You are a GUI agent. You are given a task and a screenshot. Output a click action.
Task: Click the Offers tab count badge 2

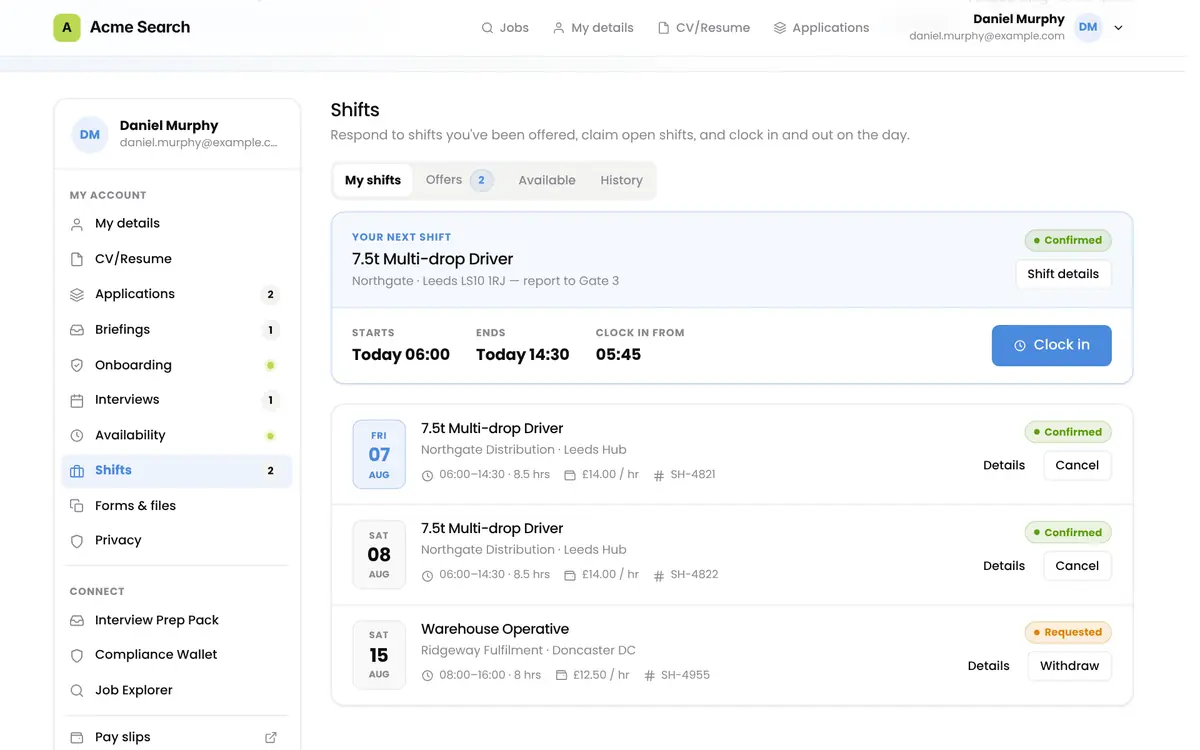point(481,180)
